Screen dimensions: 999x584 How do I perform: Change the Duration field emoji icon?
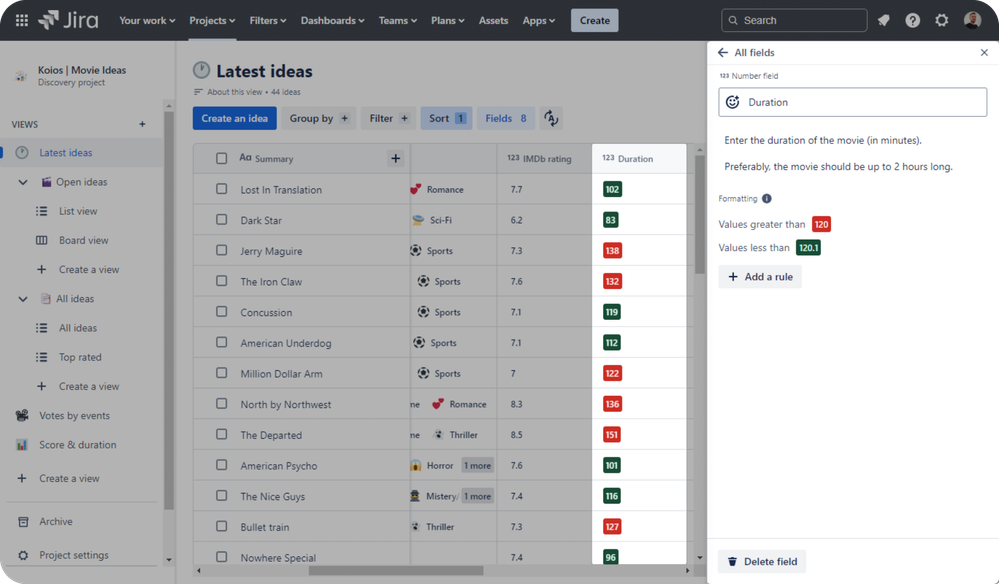(x=733, y=102)
